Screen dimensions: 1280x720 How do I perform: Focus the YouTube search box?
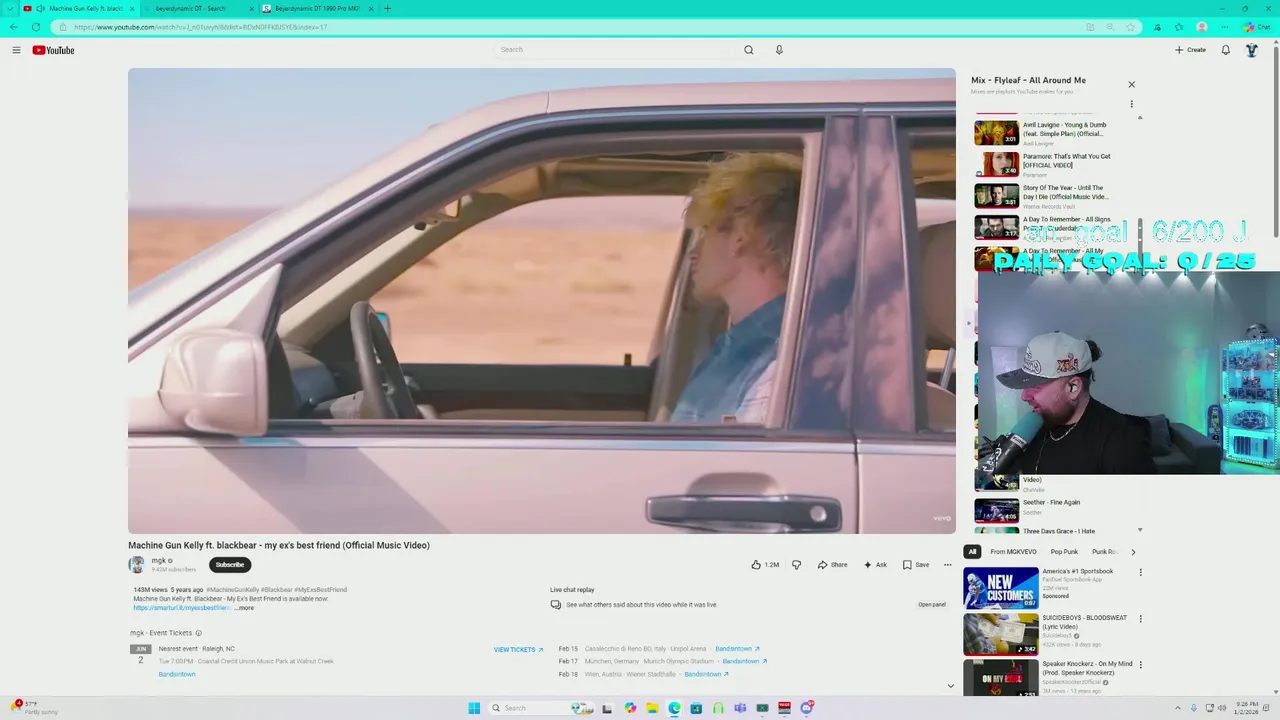617,50
